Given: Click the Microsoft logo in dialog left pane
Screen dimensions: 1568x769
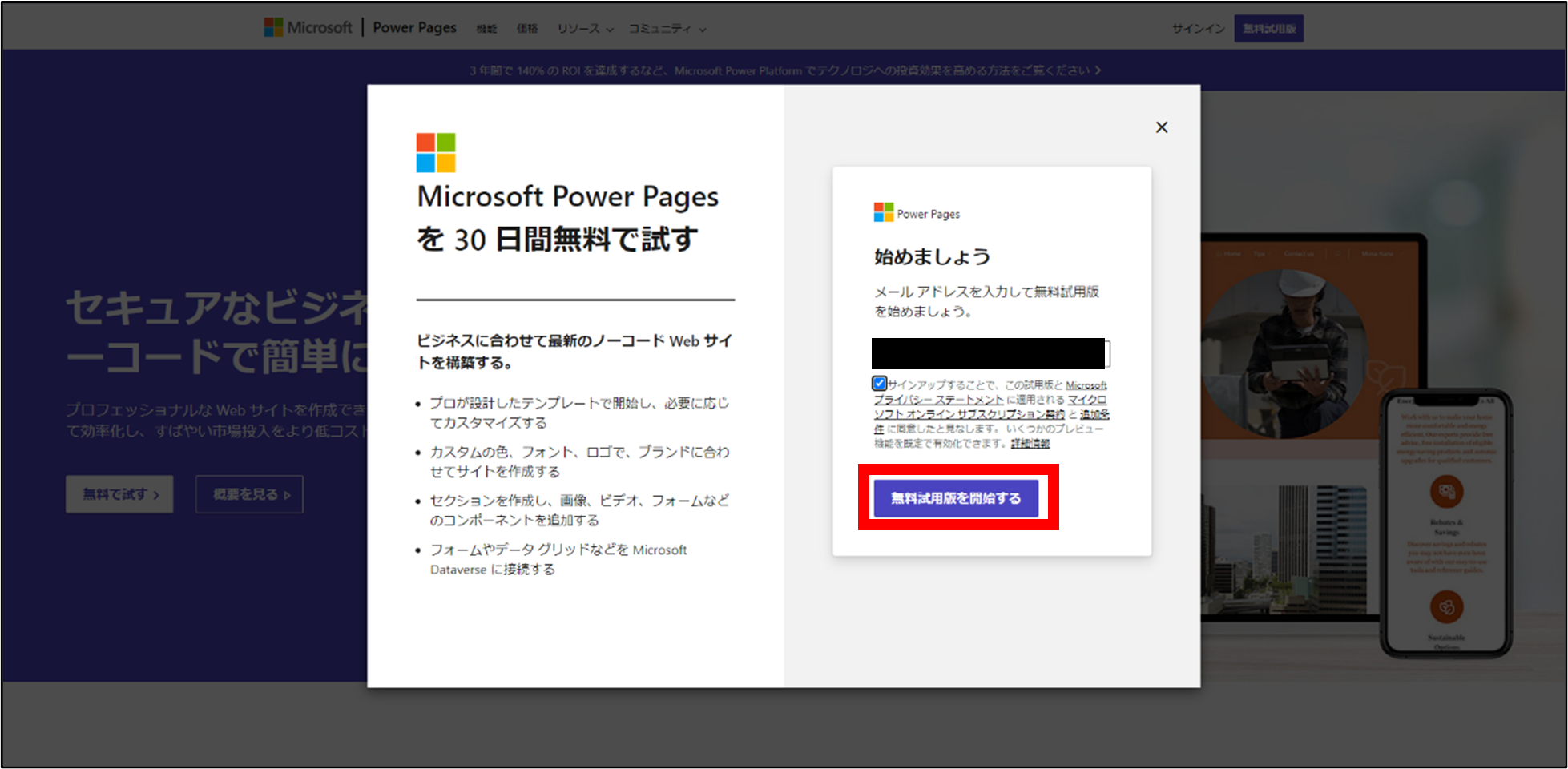Looking at the screenshot, I should [436, 153].
